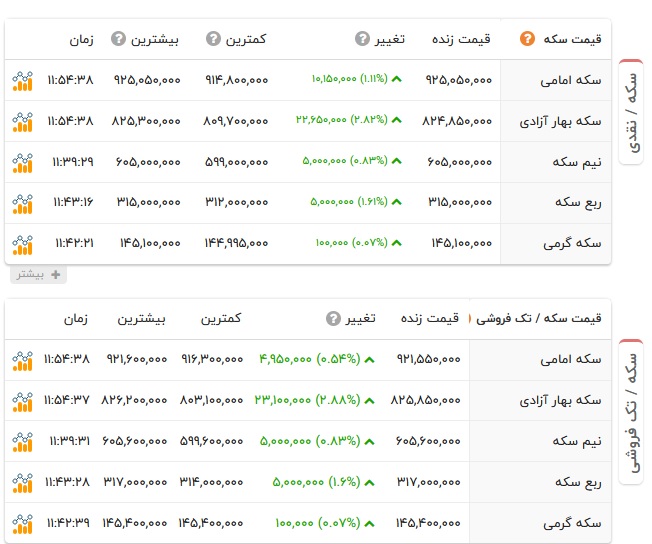Click help icon next to کمترین header
The width and height of the screenshot is (652, 544).
point(213,39)
